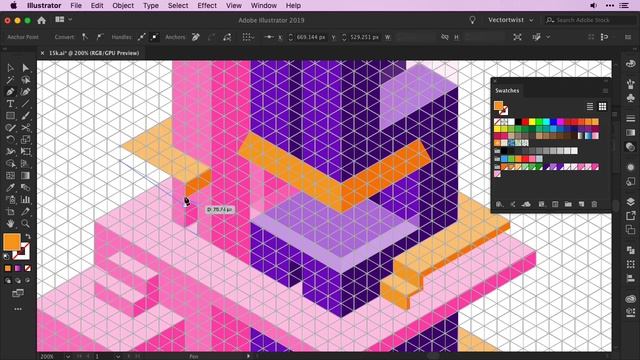
Task: Open the Help menu
Action: click(x=293, y=6)
